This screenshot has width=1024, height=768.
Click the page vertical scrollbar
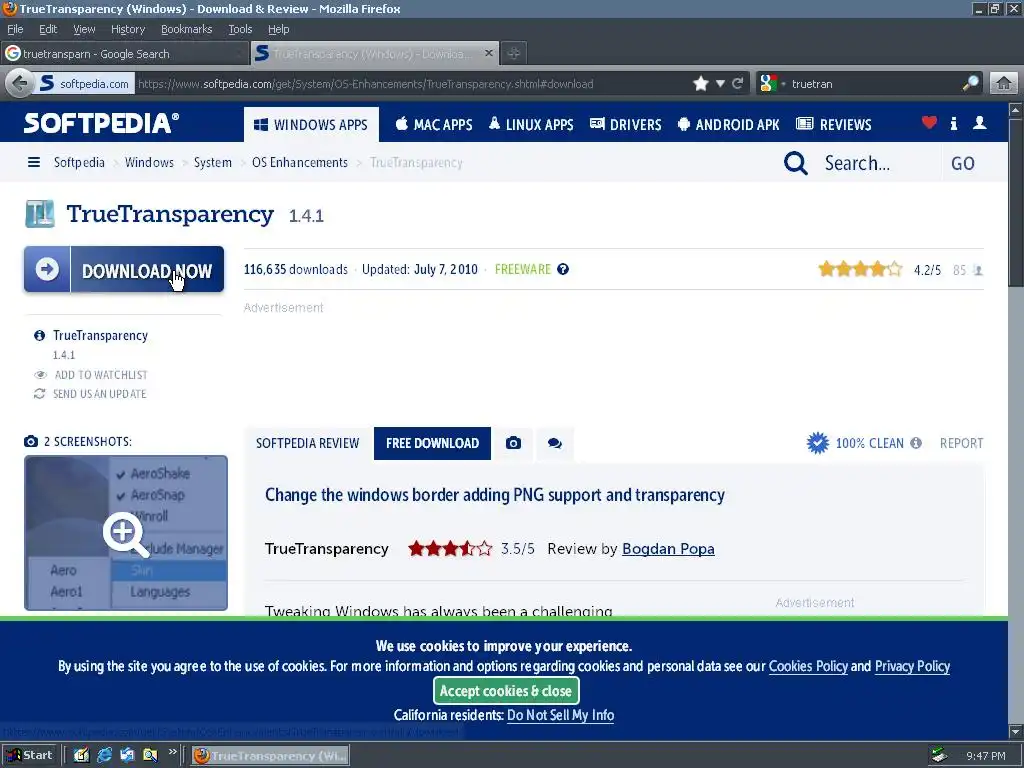pos(1015,421)
